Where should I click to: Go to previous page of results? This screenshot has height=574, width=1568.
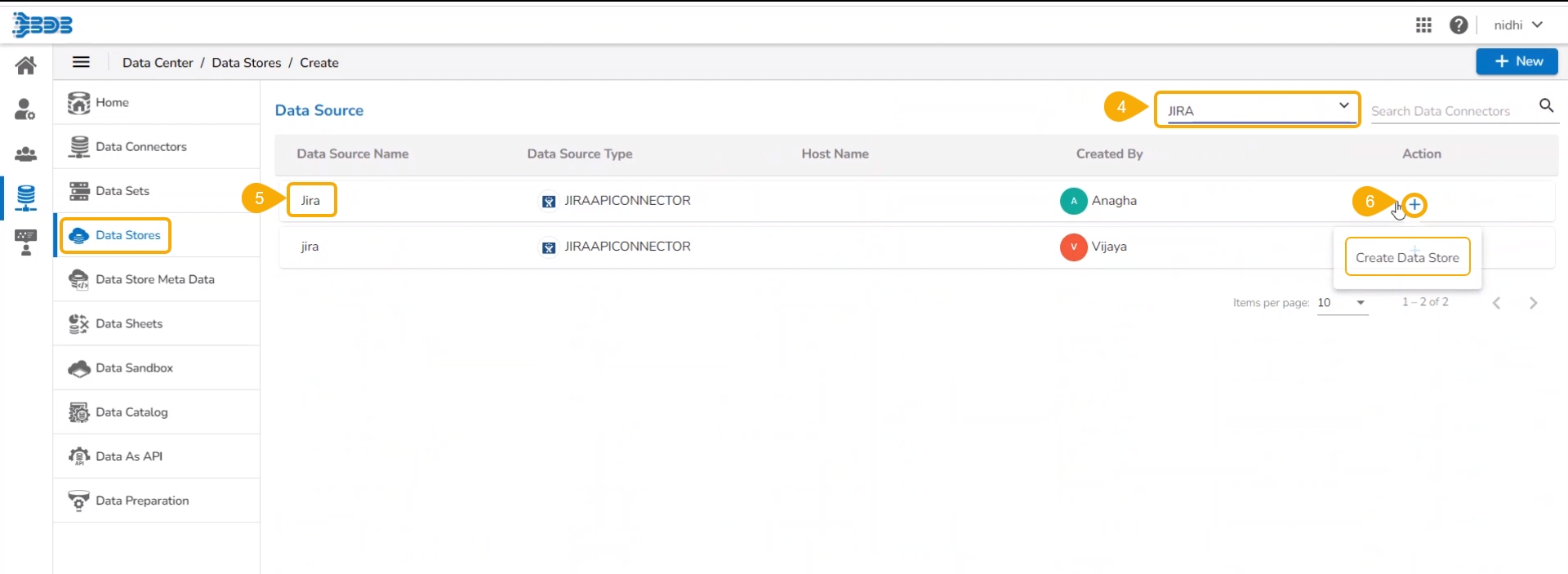pyautogui.click(x=1496, y=303)
